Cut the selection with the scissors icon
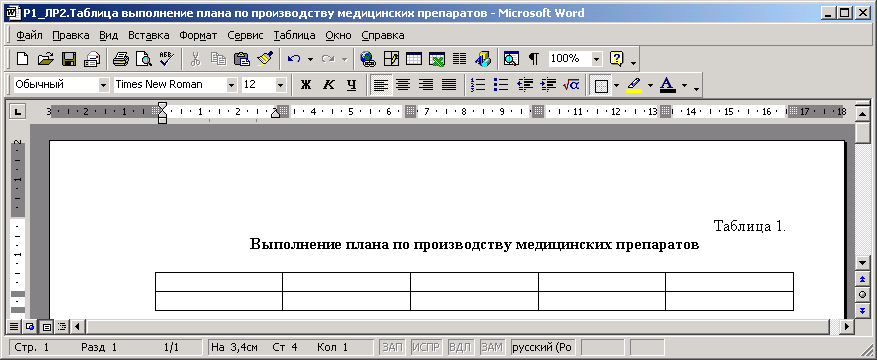The image size is (877, 360). (x=196, y=58)
